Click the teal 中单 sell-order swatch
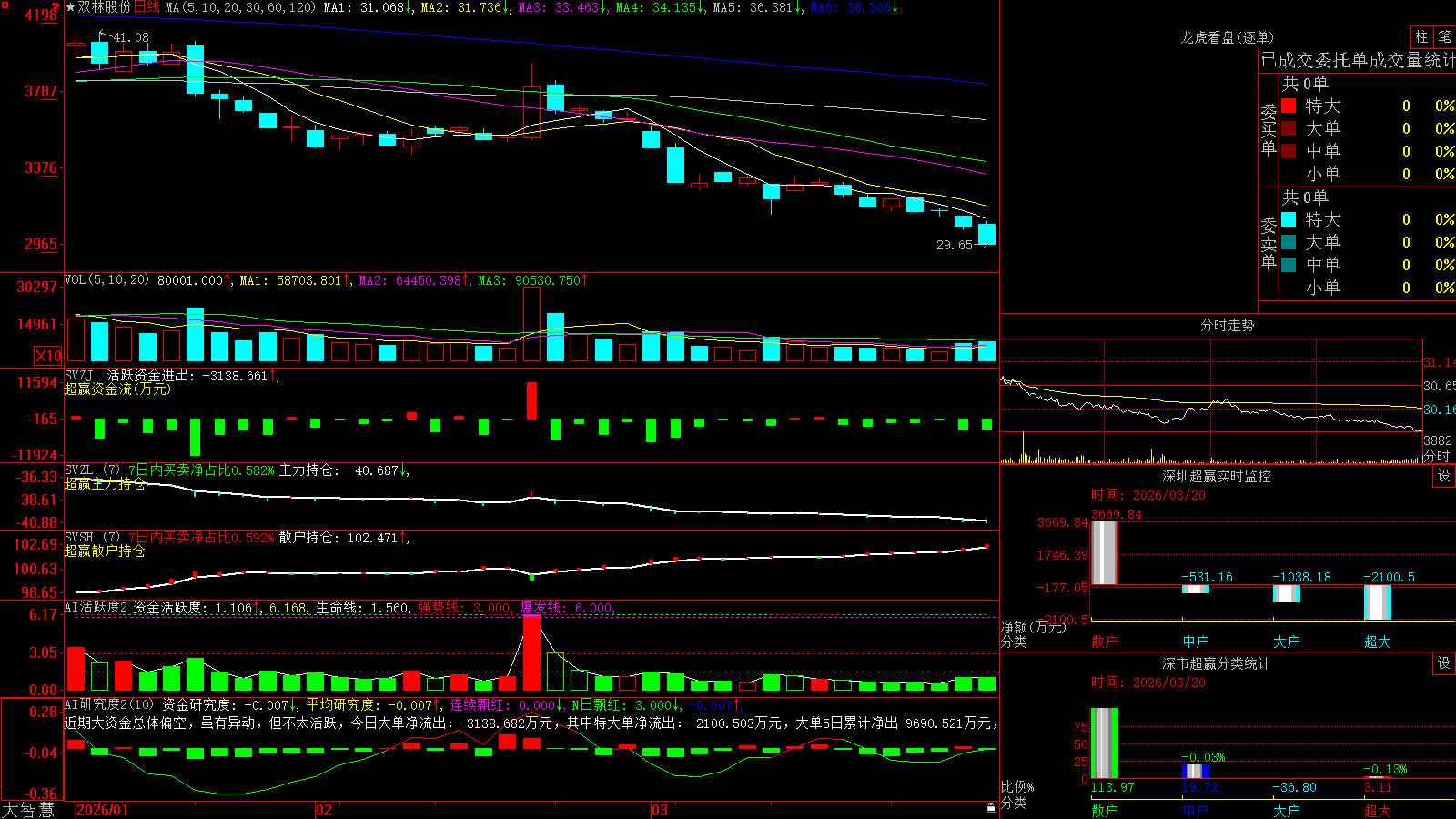Screen dimensions: 1456x819 click(x=1289, y=265)
